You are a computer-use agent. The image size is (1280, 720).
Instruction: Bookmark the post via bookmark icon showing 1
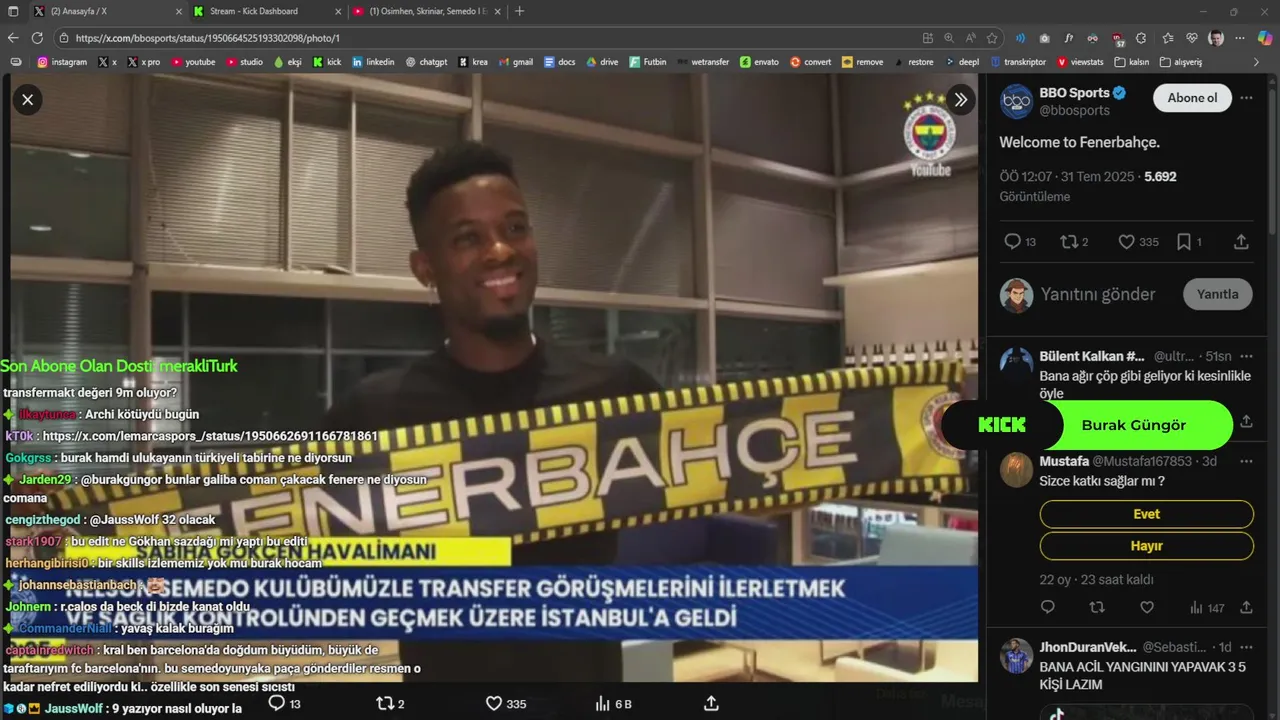click(1189, 242)
